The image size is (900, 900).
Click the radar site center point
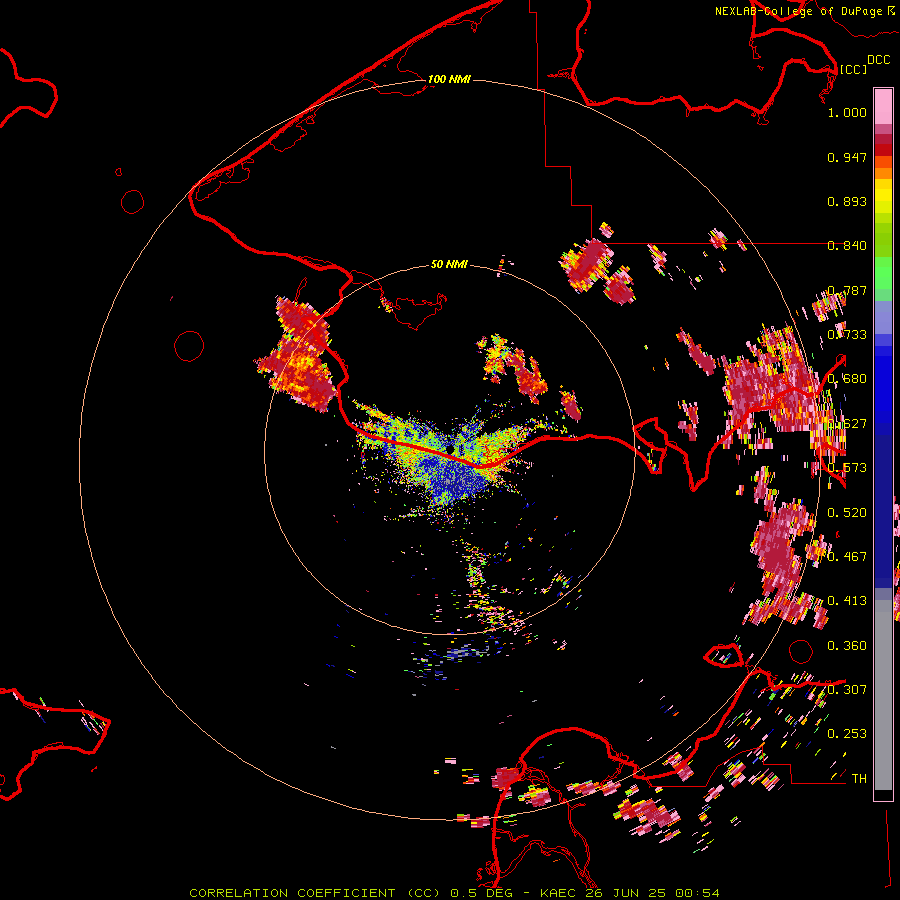pos(449,449)
